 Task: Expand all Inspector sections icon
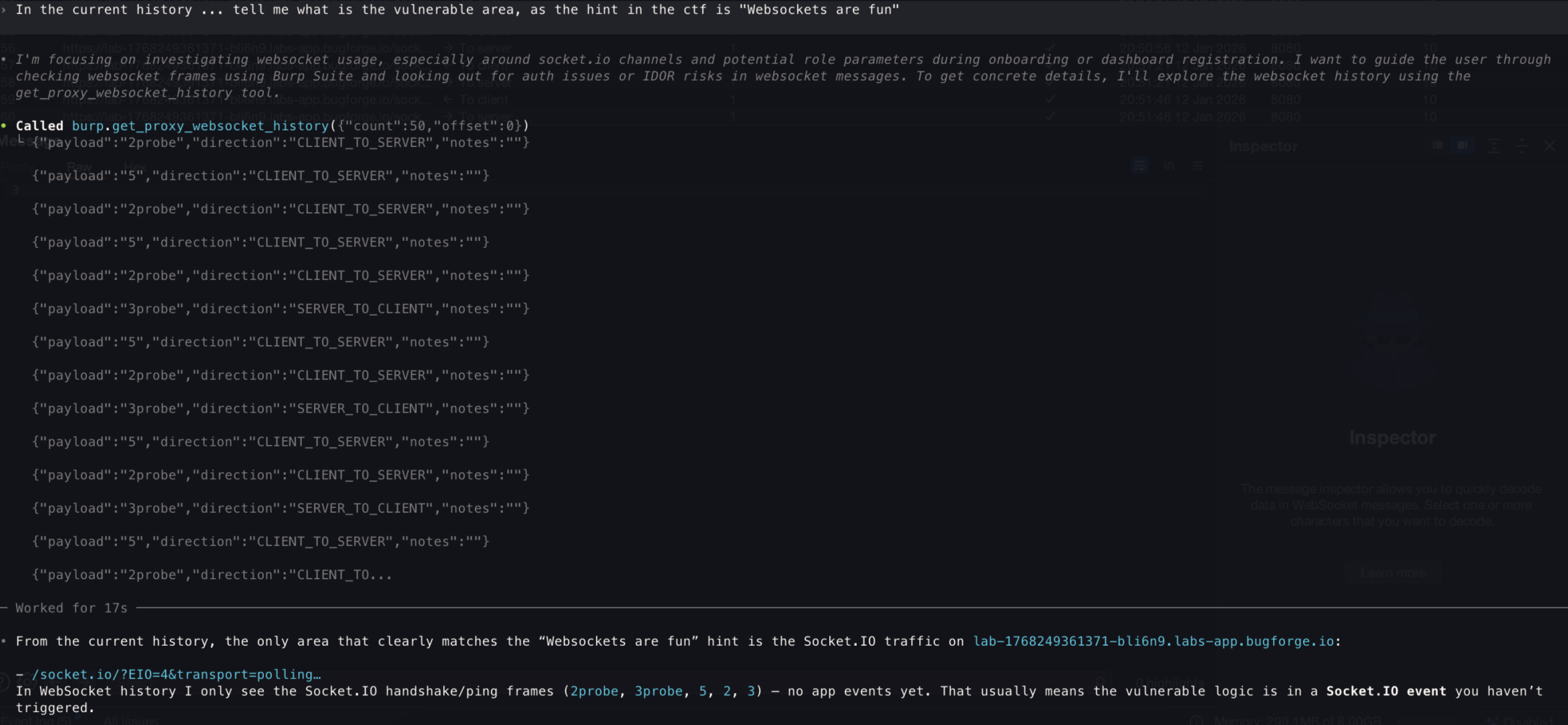tap(1493, 145)
